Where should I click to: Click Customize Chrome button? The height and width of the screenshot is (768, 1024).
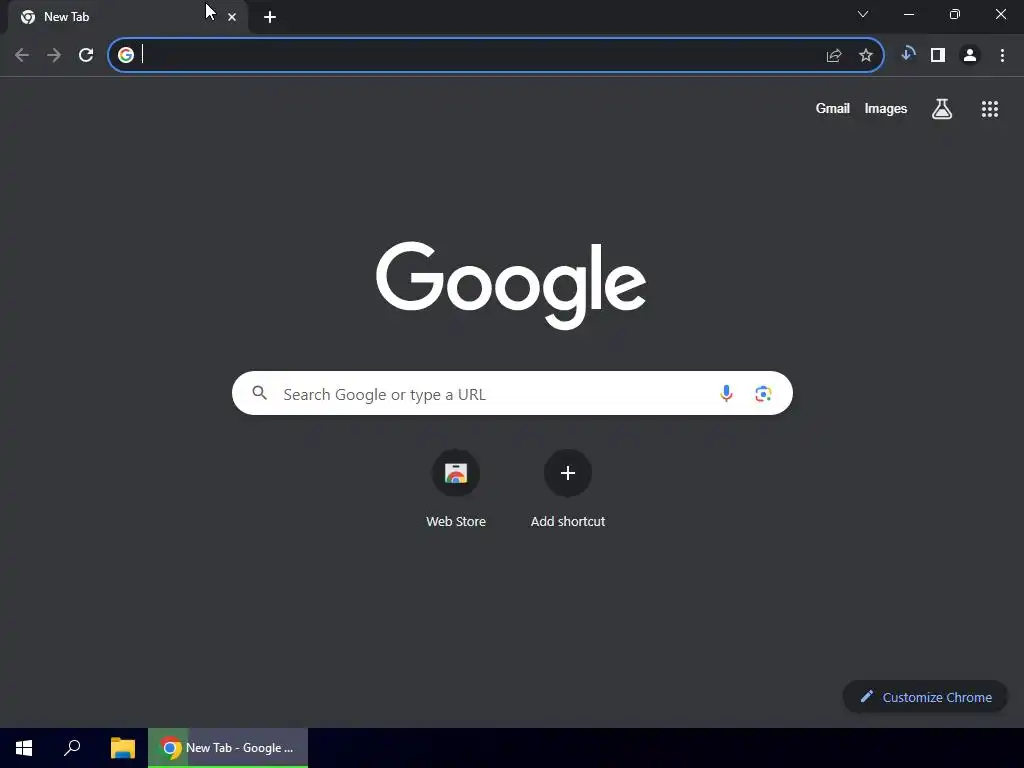click(x=925, y=697)
